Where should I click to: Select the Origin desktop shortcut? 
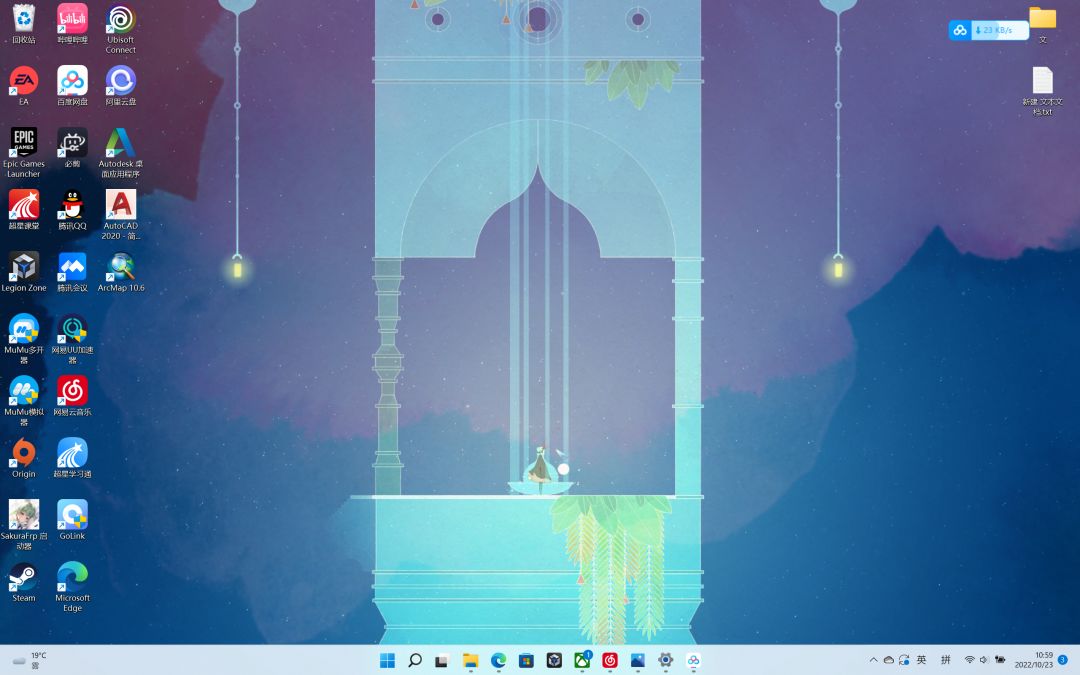(x=23, y=458)
